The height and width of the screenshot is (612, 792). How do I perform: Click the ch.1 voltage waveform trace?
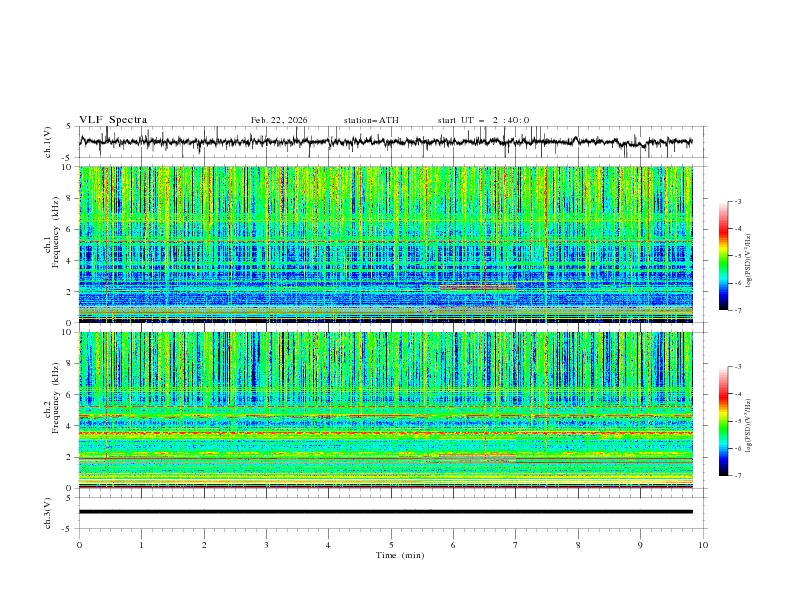pos(385,142)
